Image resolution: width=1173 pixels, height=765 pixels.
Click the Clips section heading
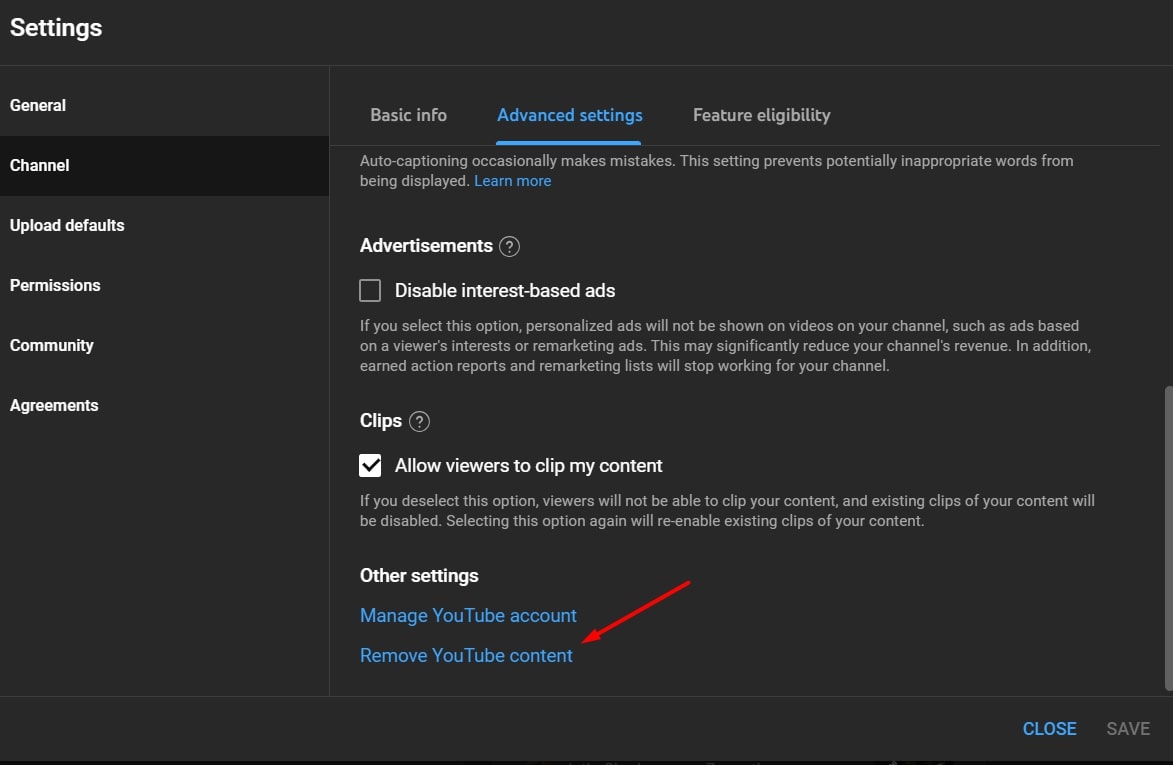381,420
